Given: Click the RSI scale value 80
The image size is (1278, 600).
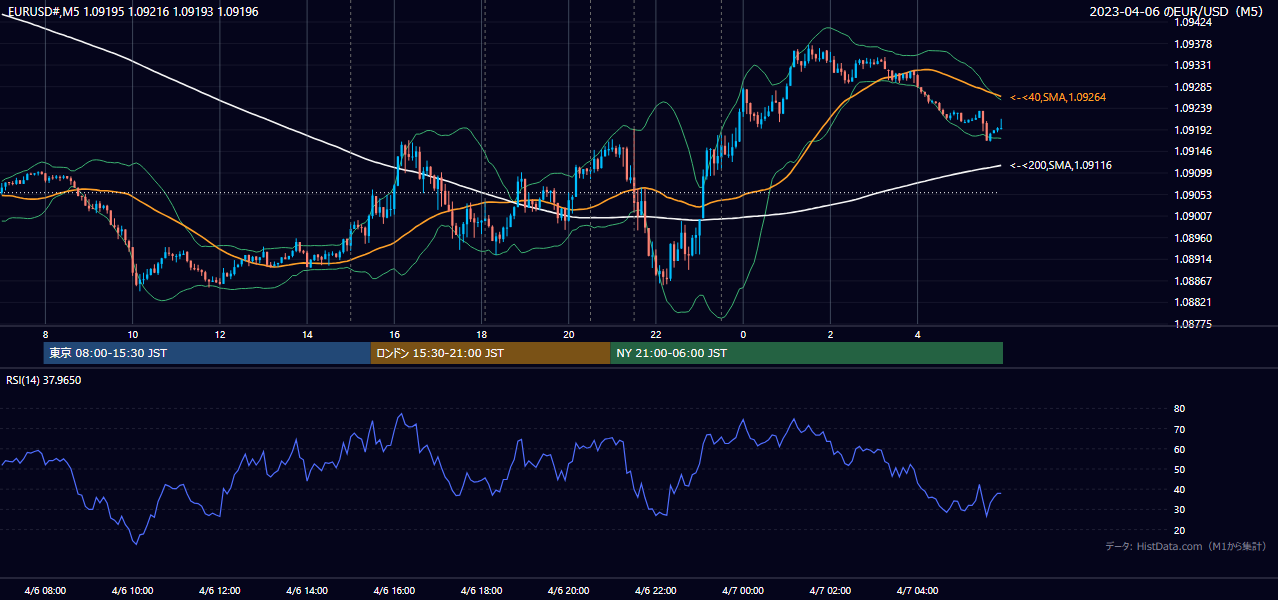Looking at the screenshot, I should (1180, 409).
